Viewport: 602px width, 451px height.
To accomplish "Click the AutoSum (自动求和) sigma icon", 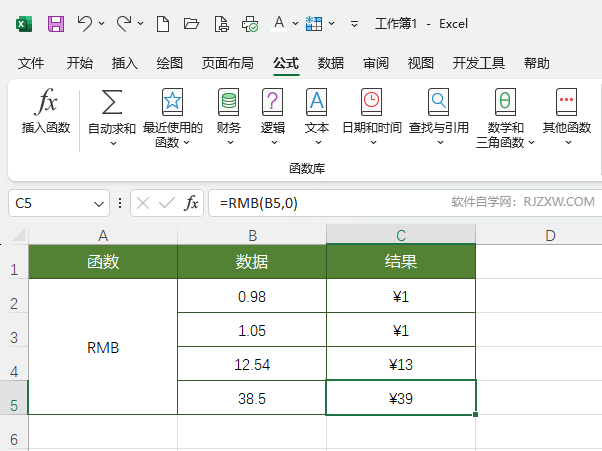I will [112, 102].
